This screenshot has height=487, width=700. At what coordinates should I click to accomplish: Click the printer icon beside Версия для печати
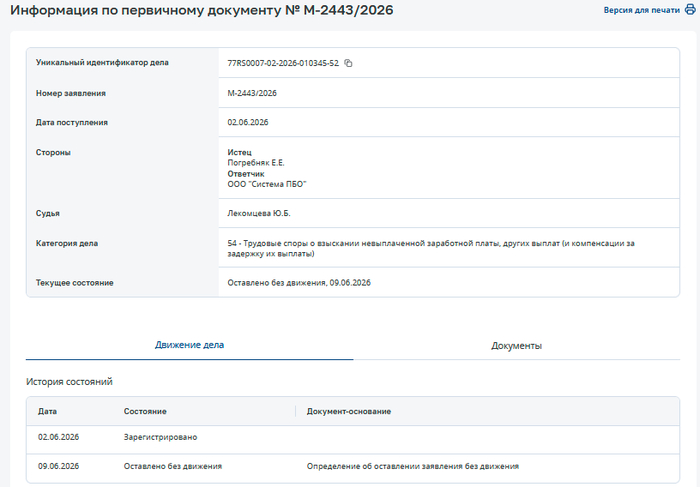tap(690, 10)
